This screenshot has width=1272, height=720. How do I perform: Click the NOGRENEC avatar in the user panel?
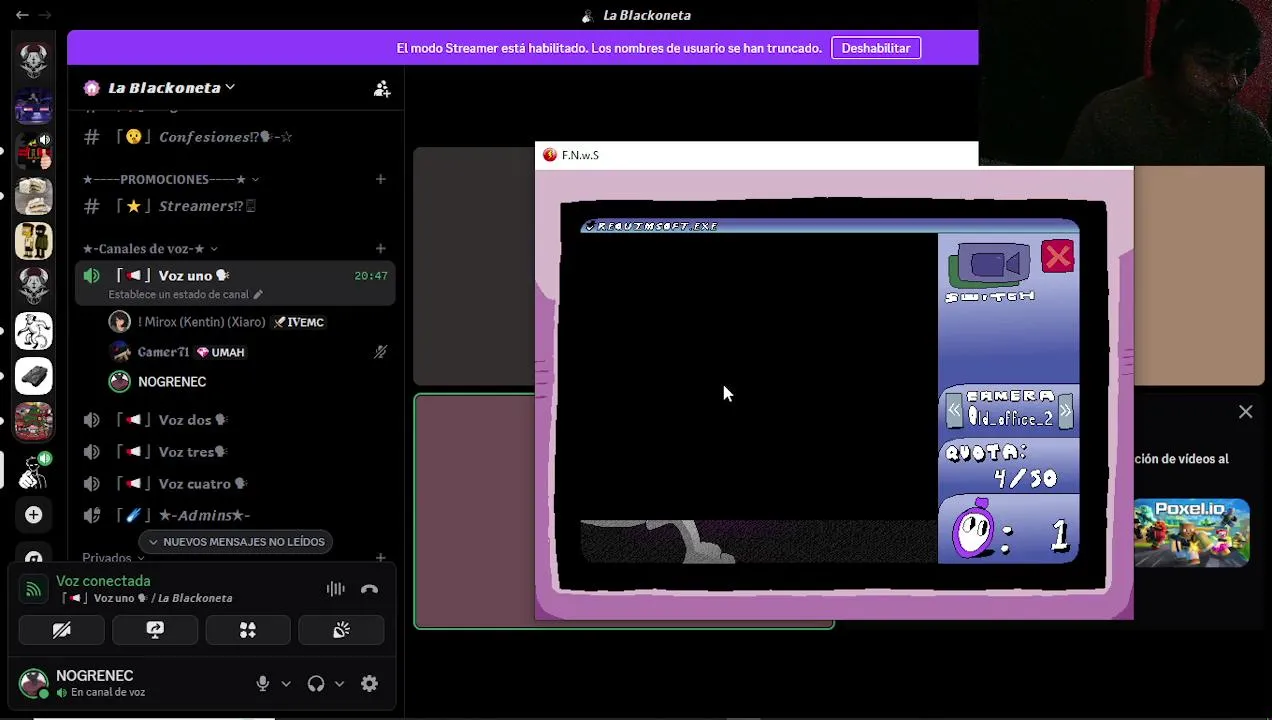click(34, 683)
